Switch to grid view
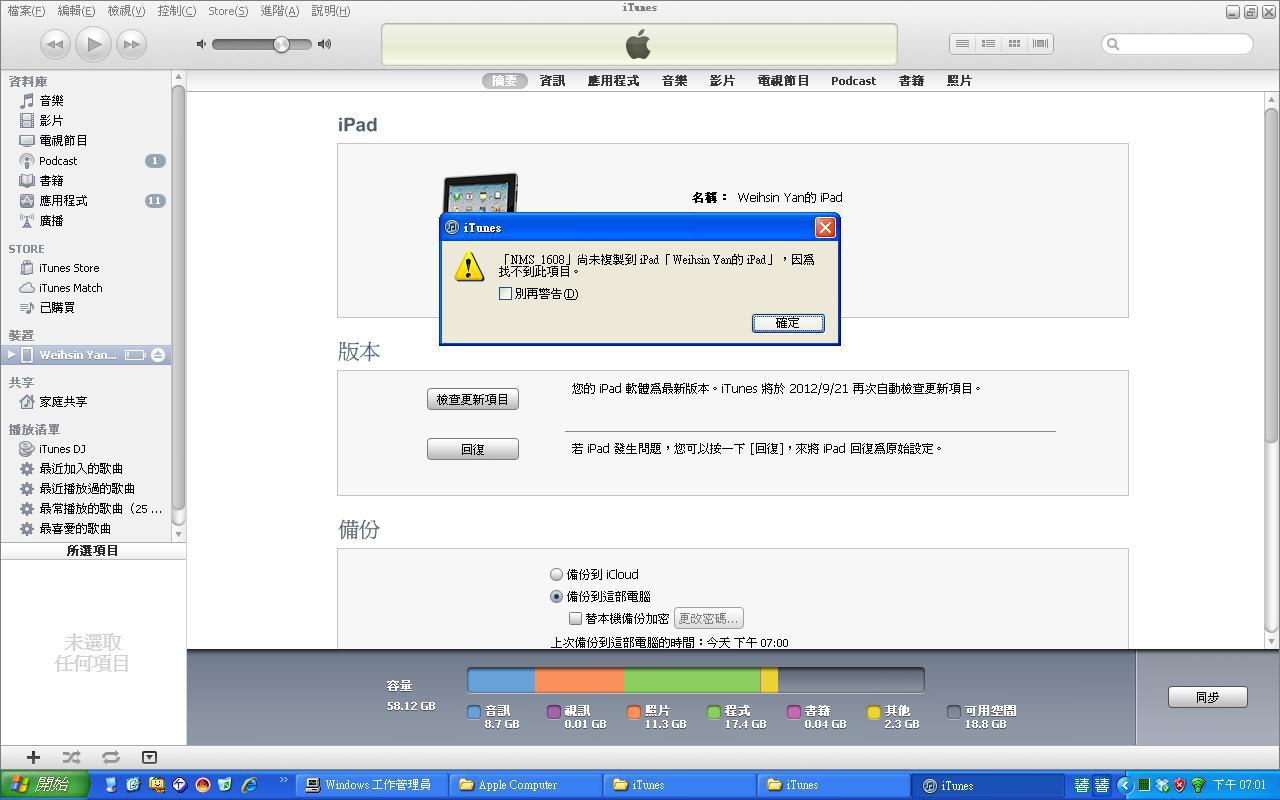This screenshot has height=800, width=1280. pyautogui.click(x=1014, y=44)
